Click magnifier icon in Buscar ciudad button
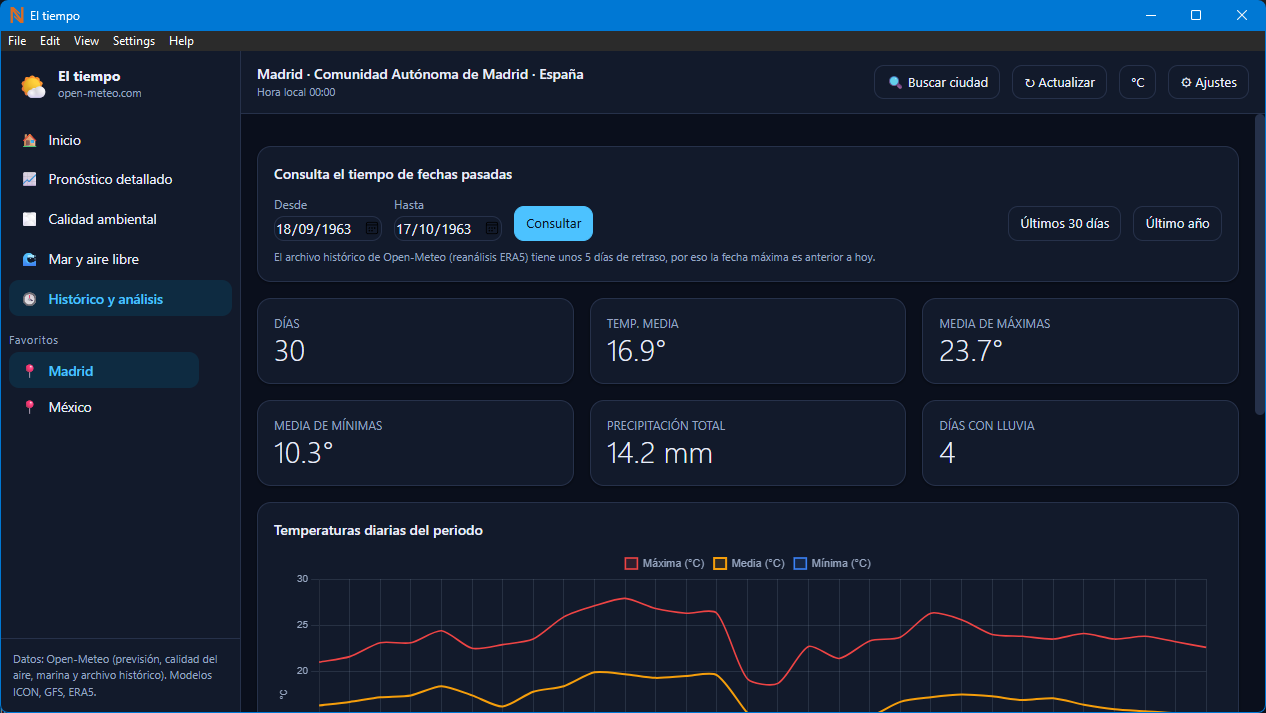 [x=895, y=83]
